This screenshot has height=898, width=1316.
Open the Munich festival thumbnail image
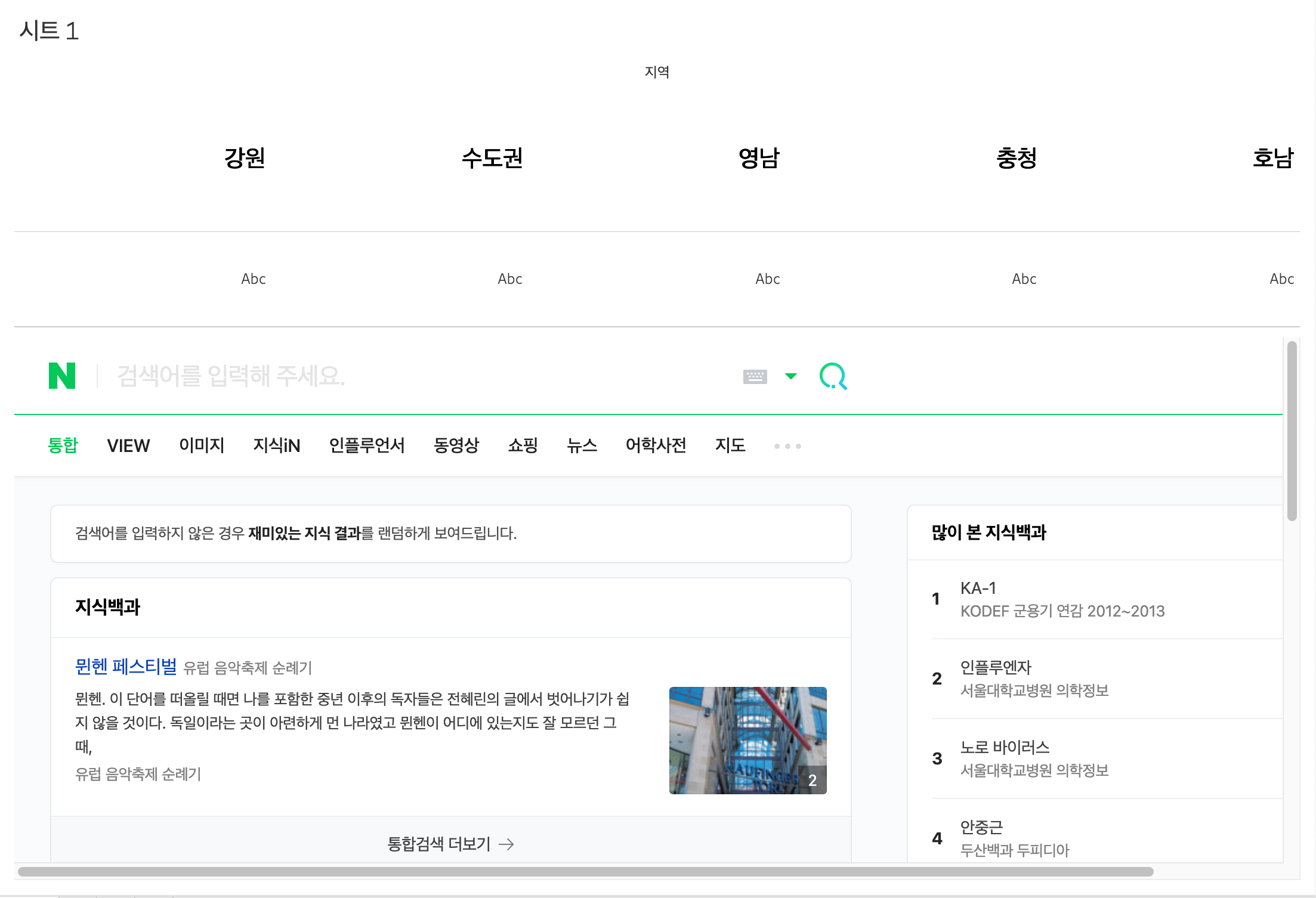(x=747, y=740)
